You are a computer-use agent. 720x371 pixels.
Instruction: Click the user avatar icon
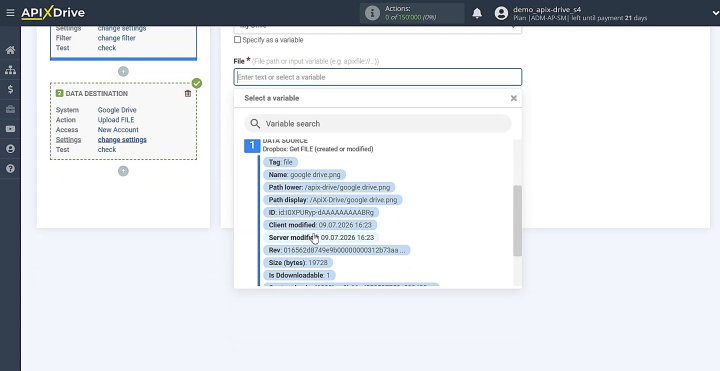point(501,13)
